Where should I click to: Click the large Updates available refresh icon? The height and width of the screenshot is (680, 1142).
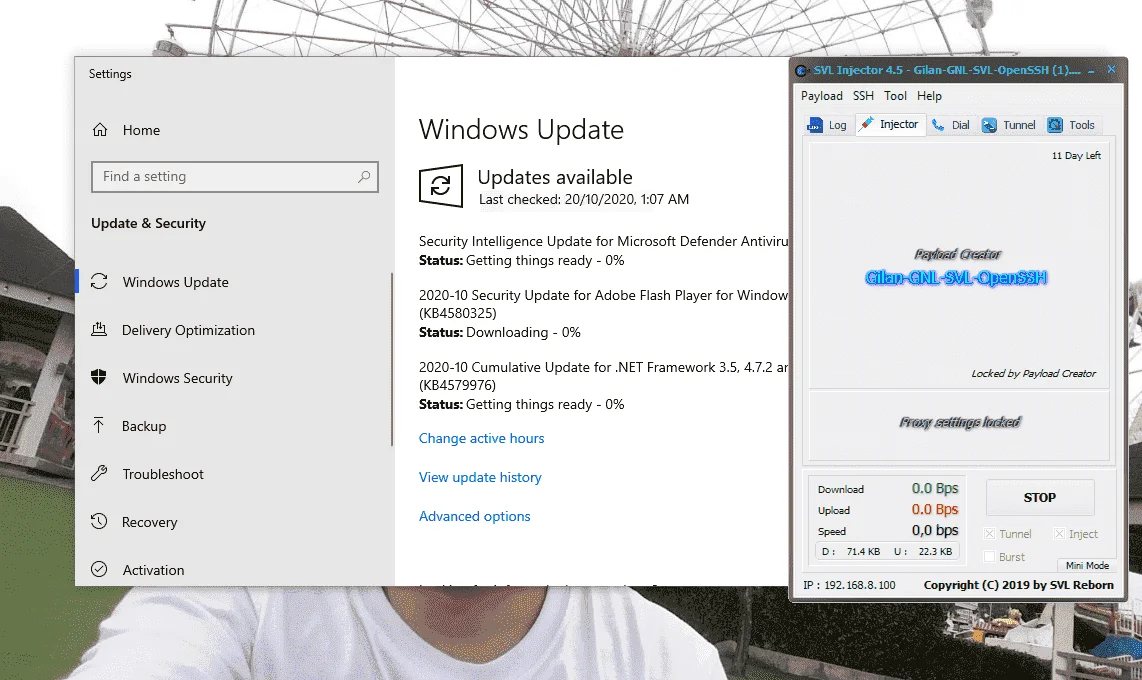[441, 186]
